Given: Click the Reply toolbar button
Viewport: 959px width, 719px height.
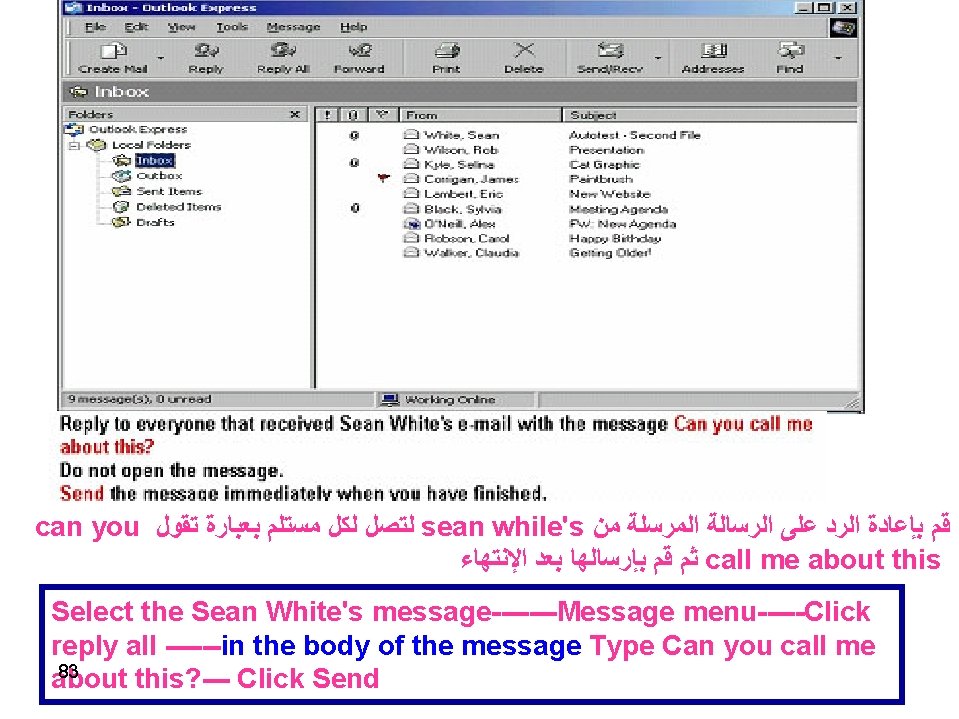Looking at the screenshot, I should (x=206, y=58).
